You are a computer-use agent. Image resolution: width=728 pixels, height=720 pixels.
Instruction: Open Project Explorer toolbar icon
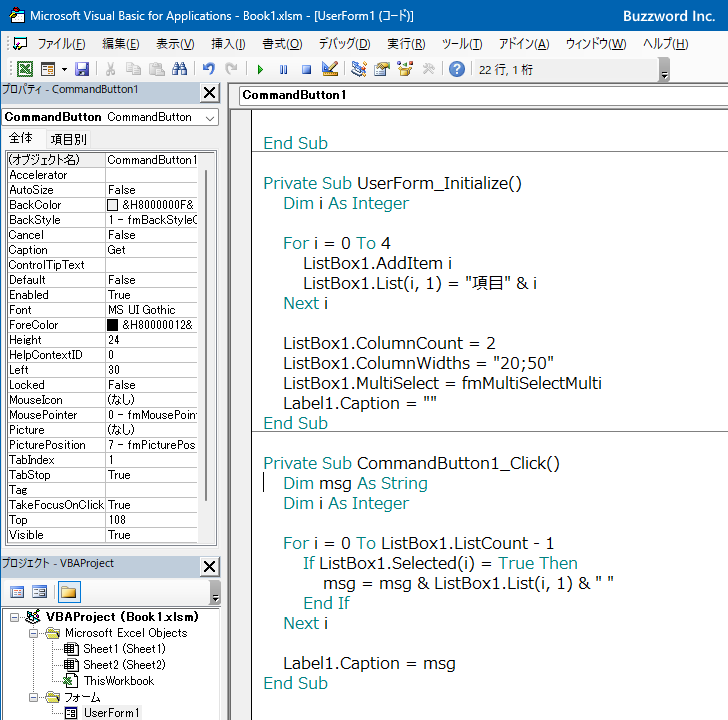tap(358, 70)
